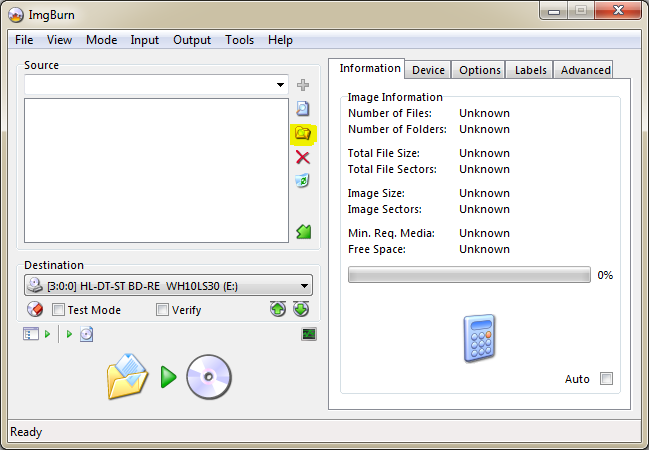Switch to the Advanced tab
649x450 pixels.
[x=584, y=70]
